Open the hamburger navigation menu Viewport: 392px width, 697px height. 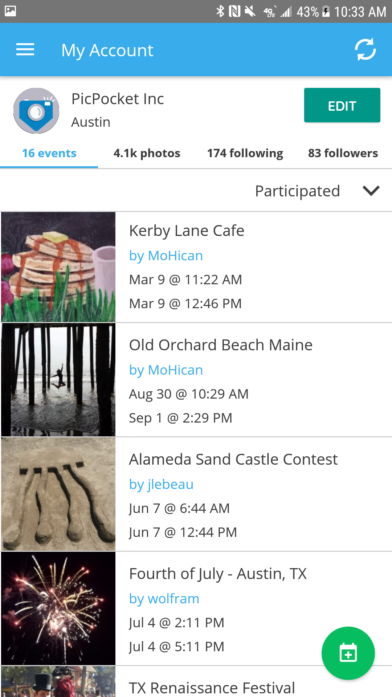25,50
